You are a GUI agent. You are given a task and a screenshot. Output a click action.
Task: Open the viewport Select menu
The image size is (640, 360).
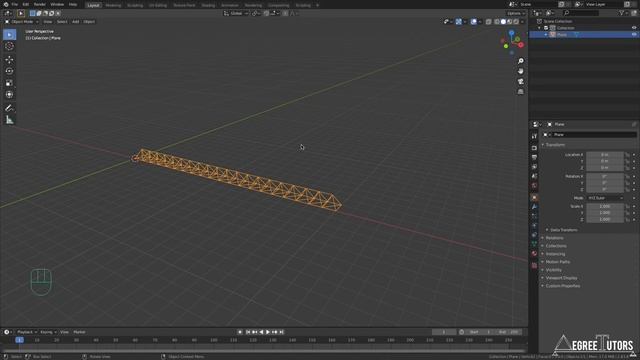pos(62,22)
